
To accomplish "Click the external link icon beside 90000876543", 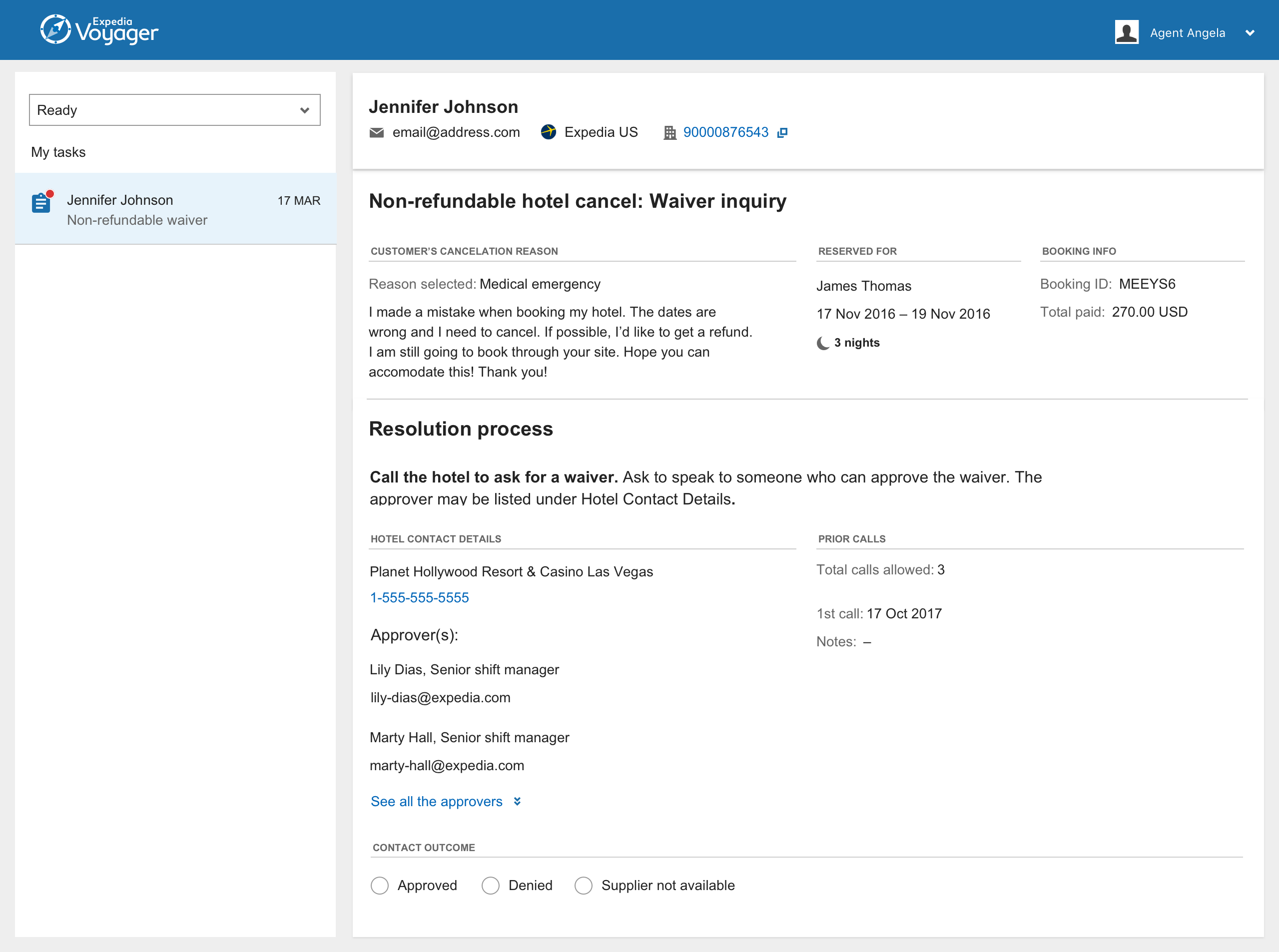I will pyautogui.click(x=781, y=132).
